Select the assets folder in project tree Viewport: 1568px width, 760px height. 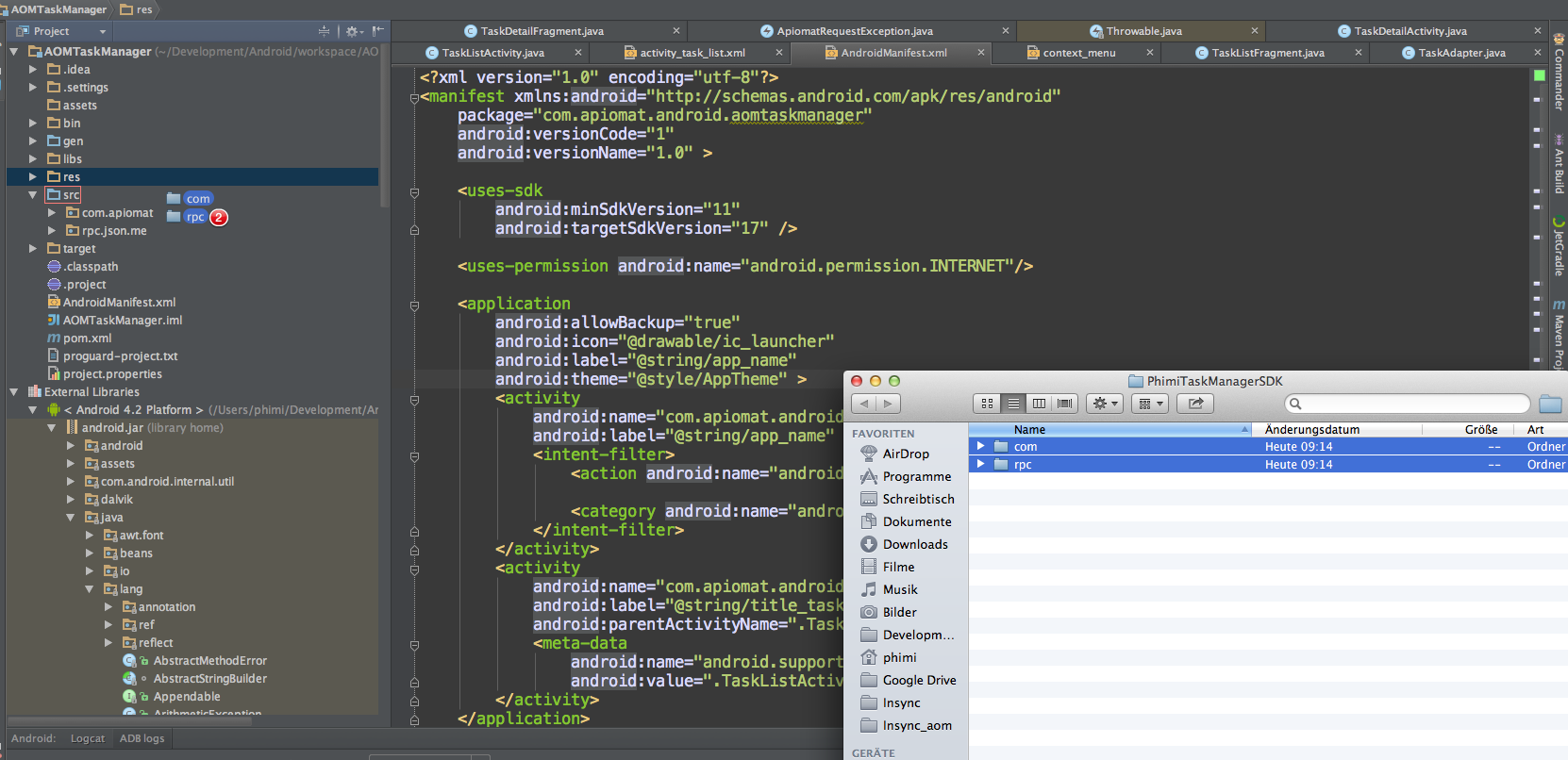click(x=73, y=106)
